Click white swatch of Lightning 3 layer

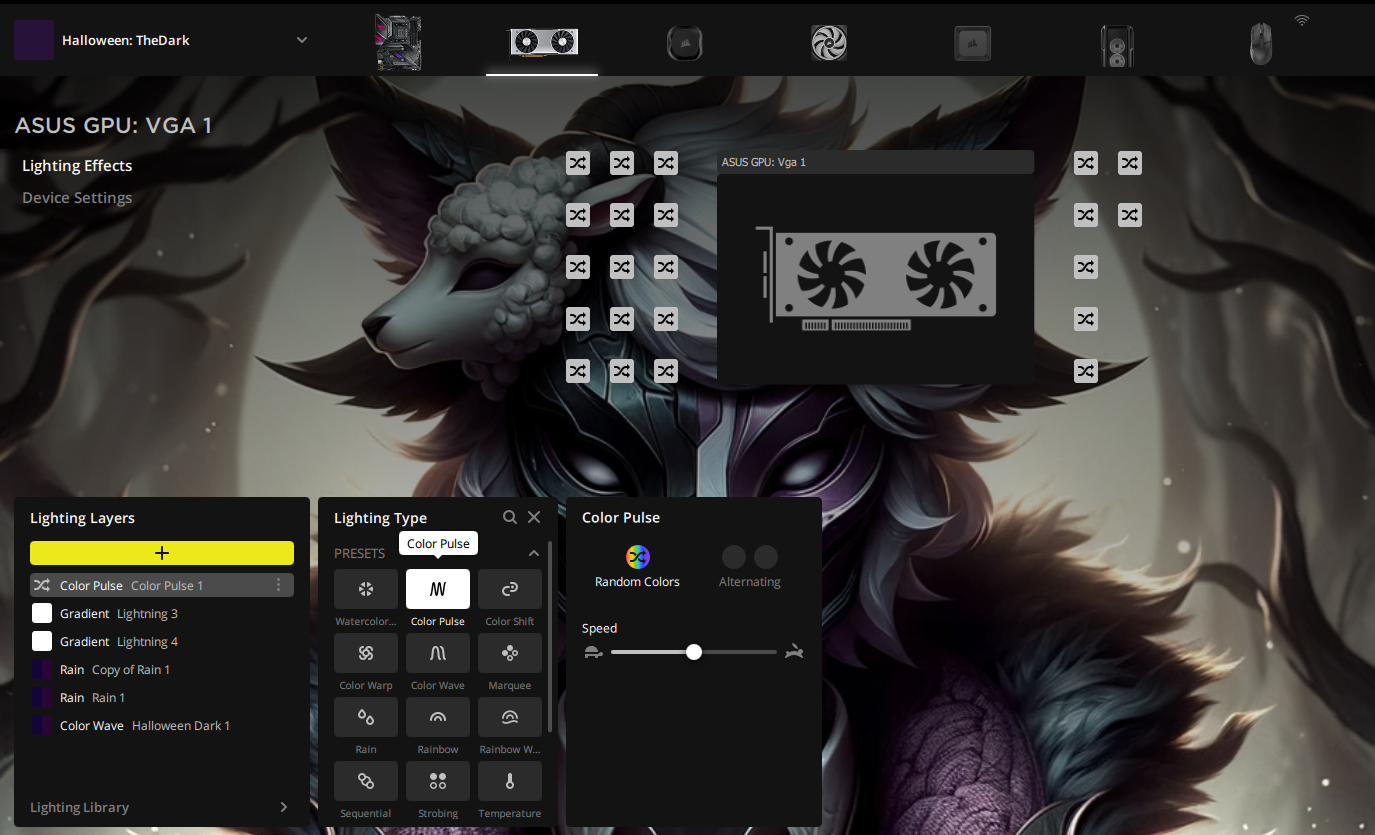coord(42,613)
